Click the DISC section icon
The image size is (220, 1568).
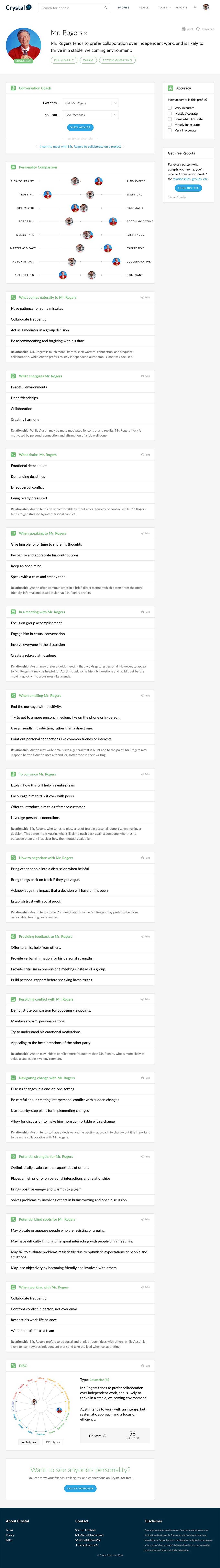click(x=13, y=1366)
